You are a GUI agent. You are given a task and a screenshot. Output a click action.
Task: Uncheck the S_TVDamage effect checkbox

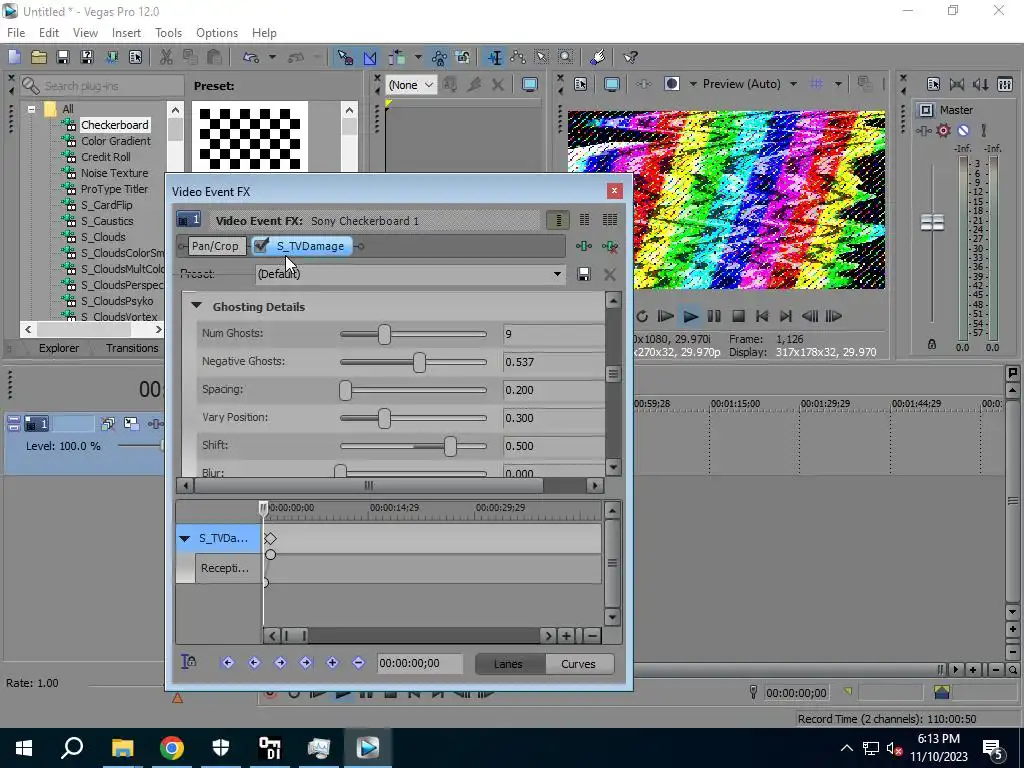point(261,246)
